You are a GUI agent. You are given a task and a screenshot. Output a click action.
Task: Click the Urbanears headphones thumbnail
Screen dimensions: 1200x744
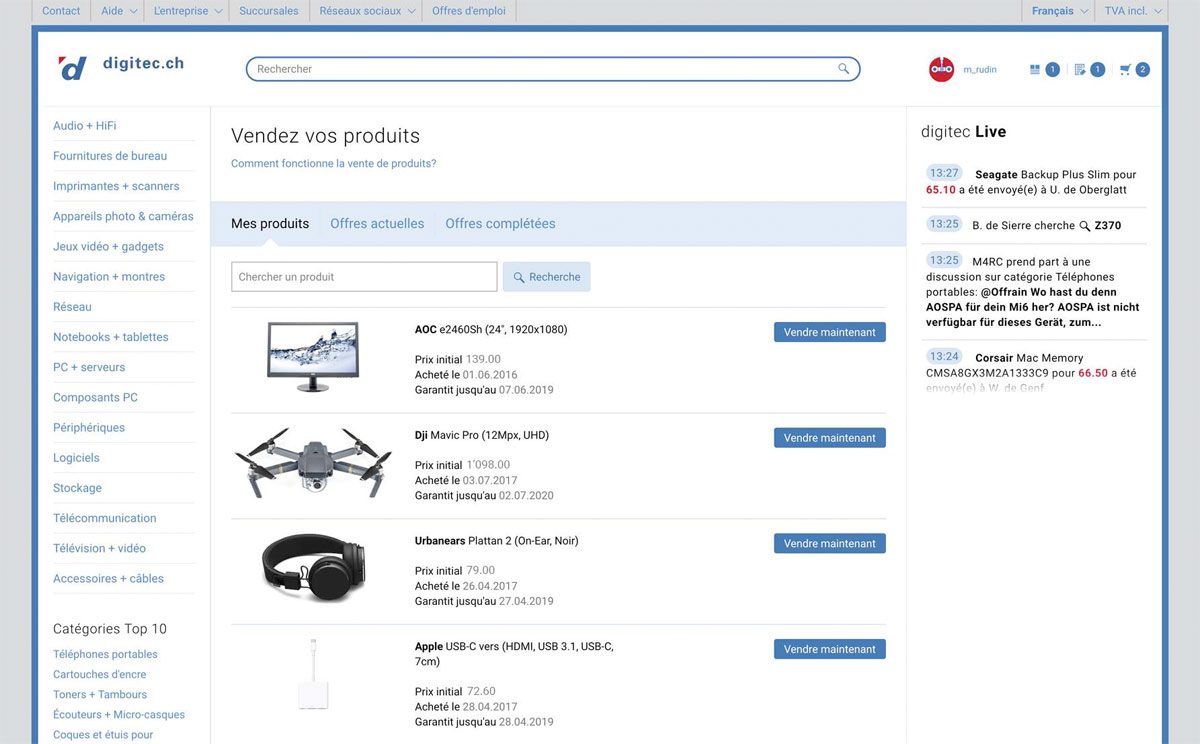click(313, 567)
